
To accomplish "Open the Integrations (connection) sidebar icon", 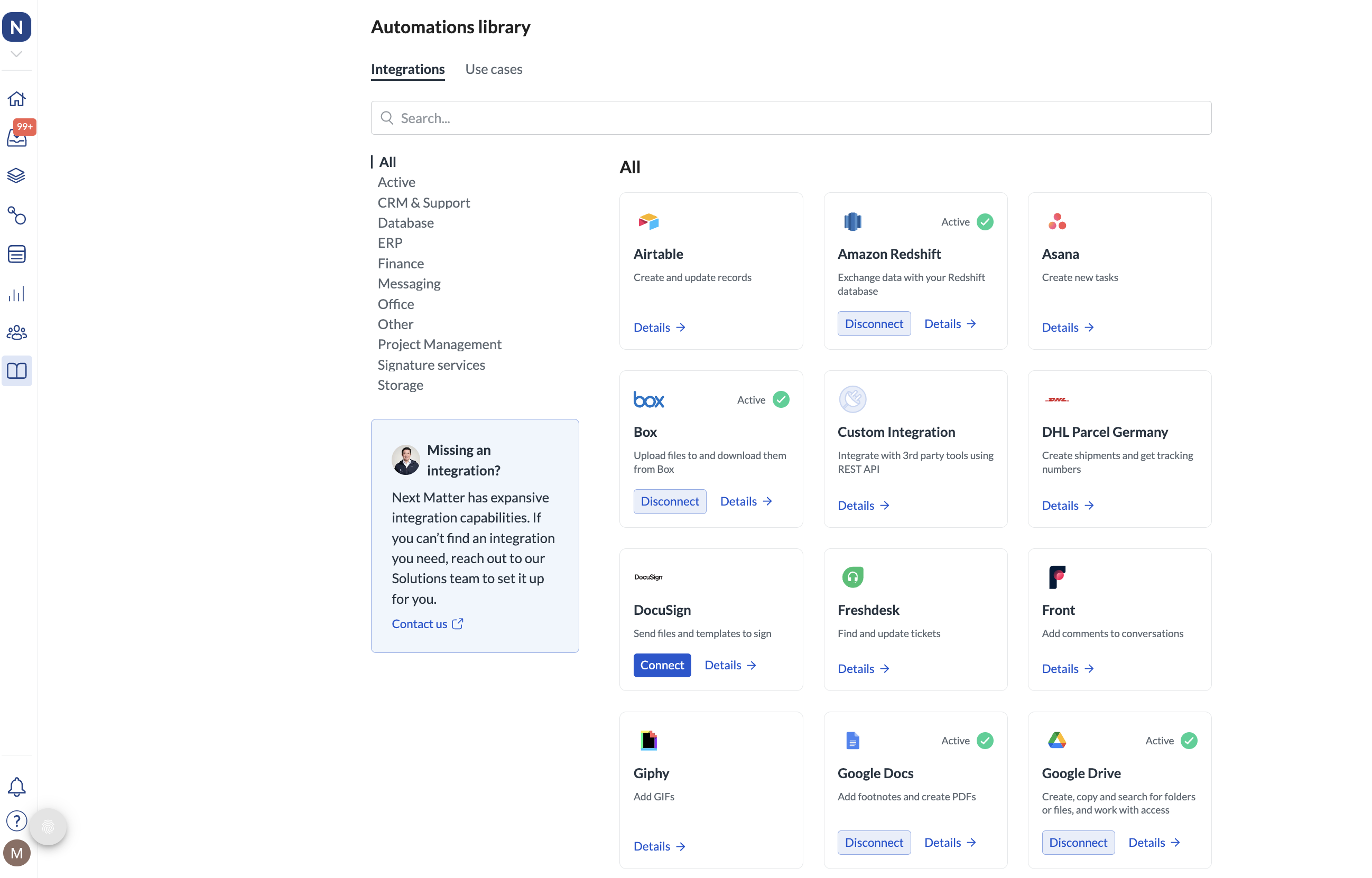I will [17, 216].
